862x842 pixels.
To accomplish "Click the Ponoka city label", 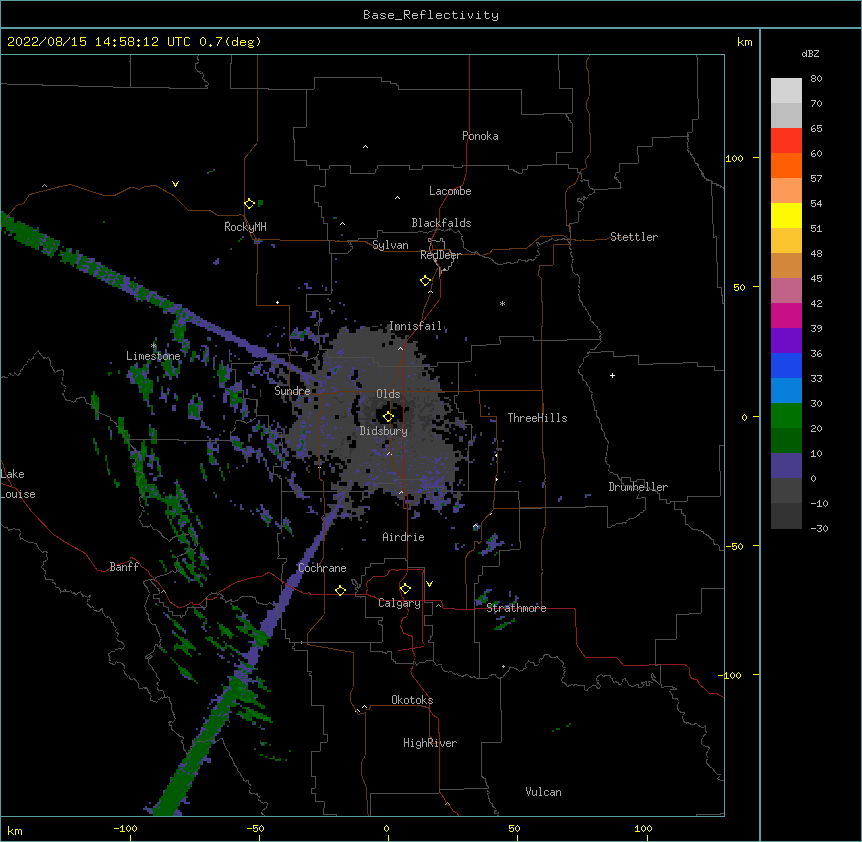I will (480, 136).
